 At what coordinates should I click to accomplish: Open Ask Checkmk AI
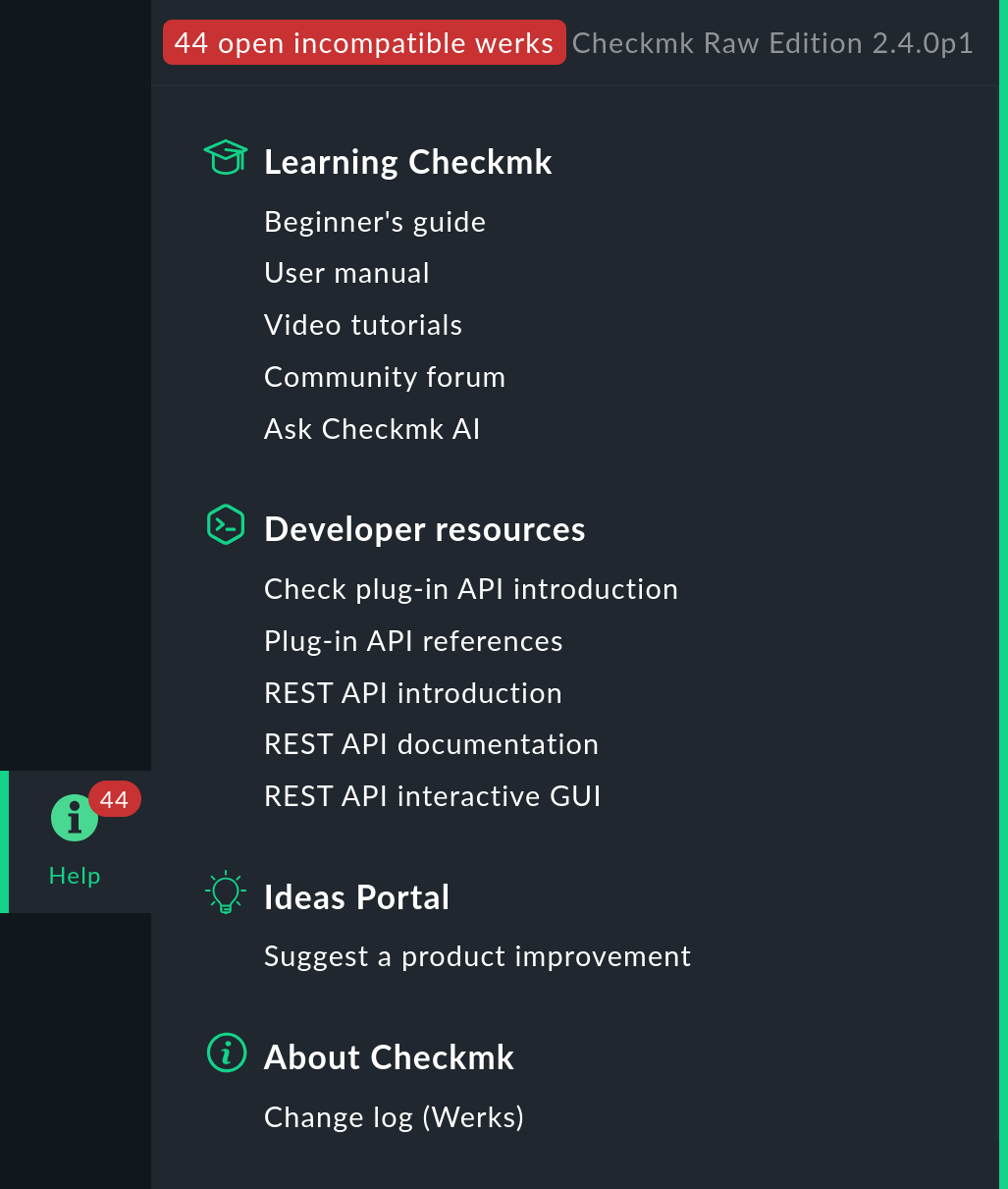(372, 429)
